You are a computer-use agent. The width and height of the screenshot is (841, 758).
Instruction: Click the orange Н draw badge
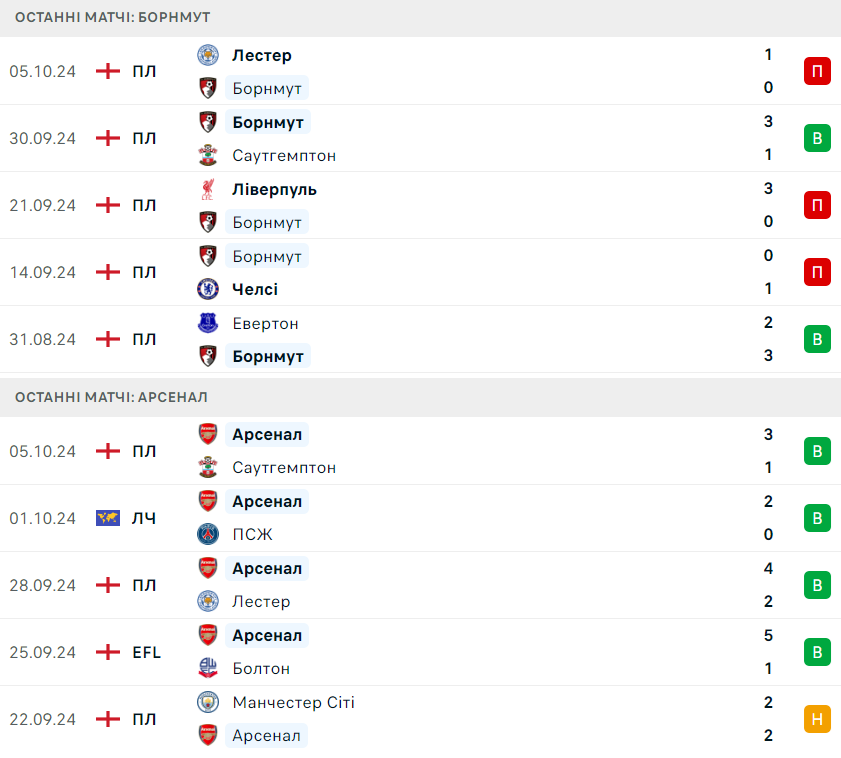point(817,719)
